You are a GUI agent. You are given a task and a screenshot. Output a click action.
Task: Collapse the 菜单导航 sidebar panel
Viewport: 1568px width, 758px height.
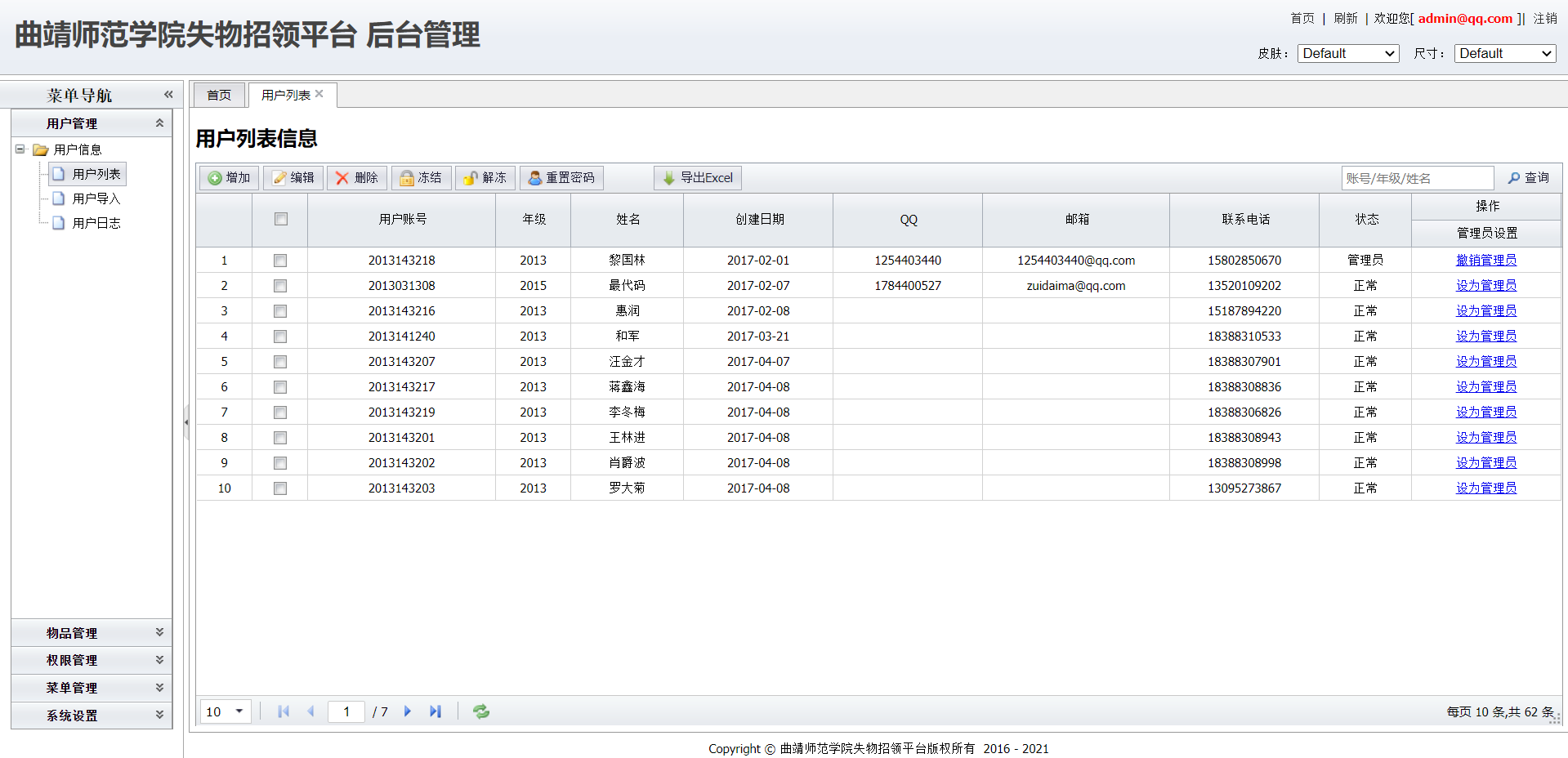click(x=168, y=95)
